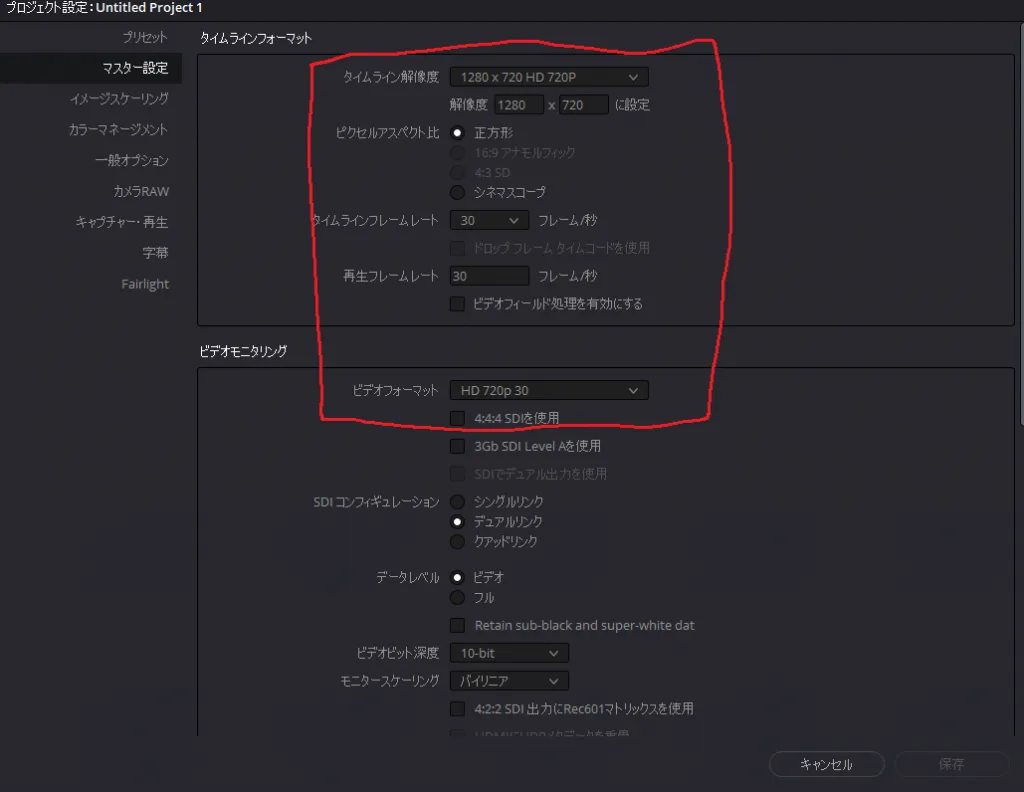Go to the Fairlight settings section
The height and width of the screenshot is (792, 1024).
coord(145,285)
